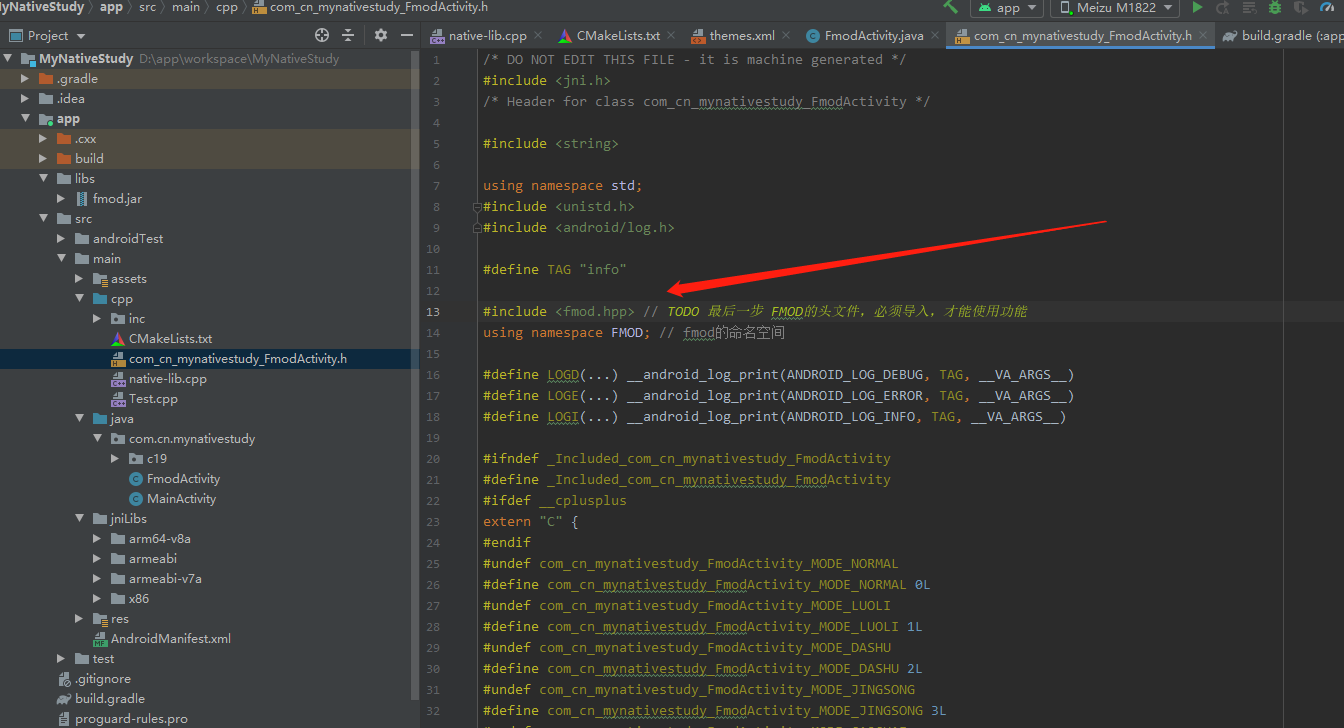Place cursor on 'extern "C" {' text
1344x728 pixels.
coord(531,522)
